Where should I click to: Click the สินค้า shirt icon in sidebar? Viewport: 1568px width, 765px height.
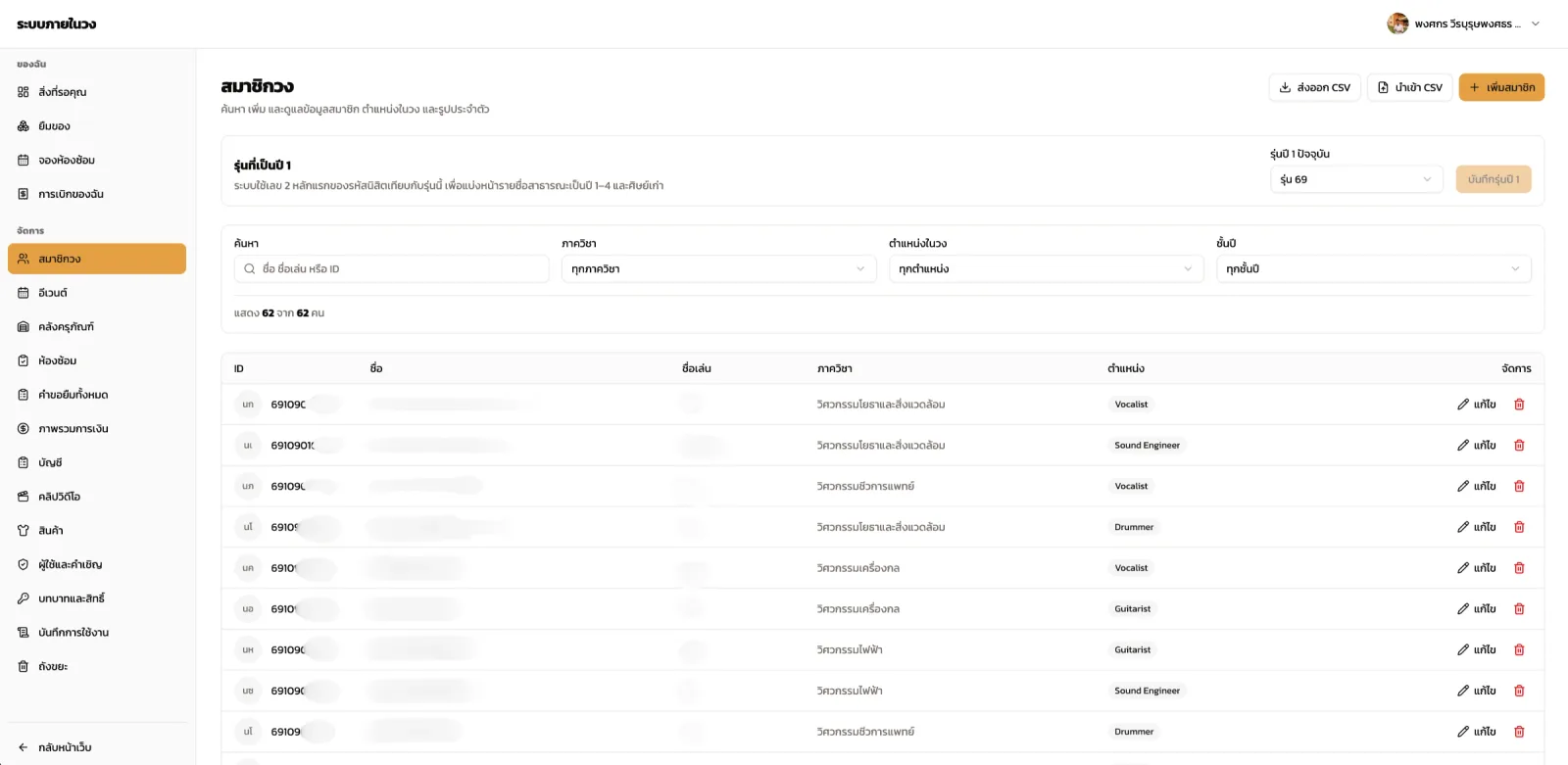(24, 531)
